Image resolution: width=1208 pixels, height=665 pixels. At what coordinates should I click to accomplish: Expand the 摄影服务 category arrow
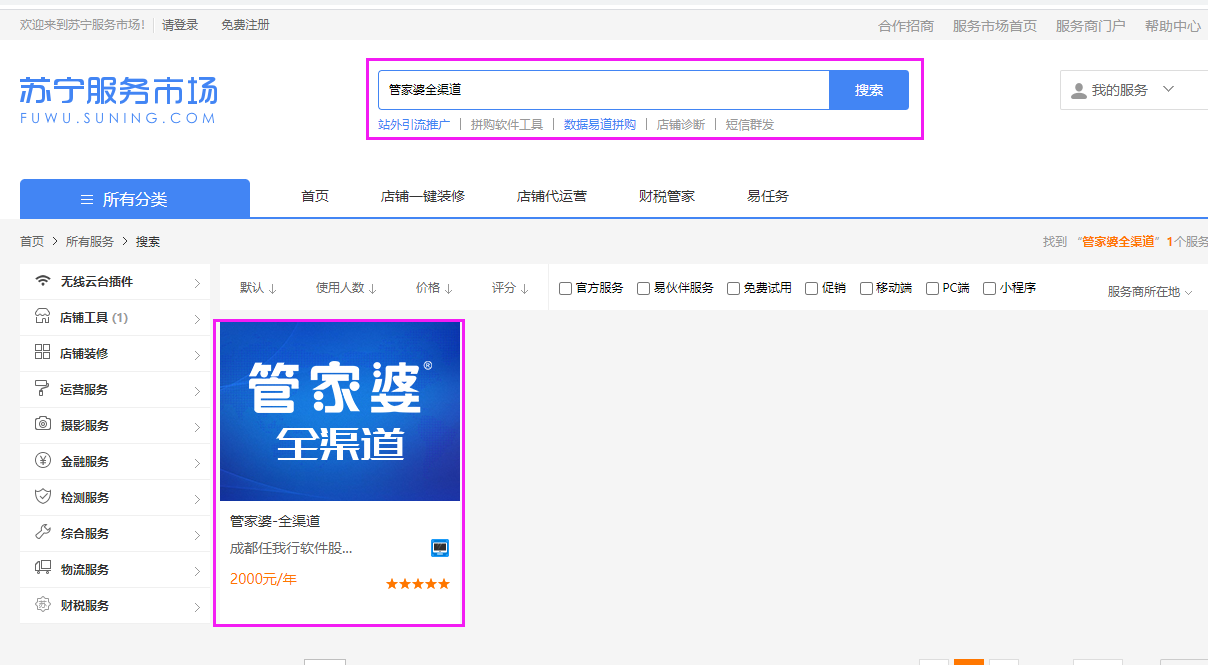click(197, 427)
